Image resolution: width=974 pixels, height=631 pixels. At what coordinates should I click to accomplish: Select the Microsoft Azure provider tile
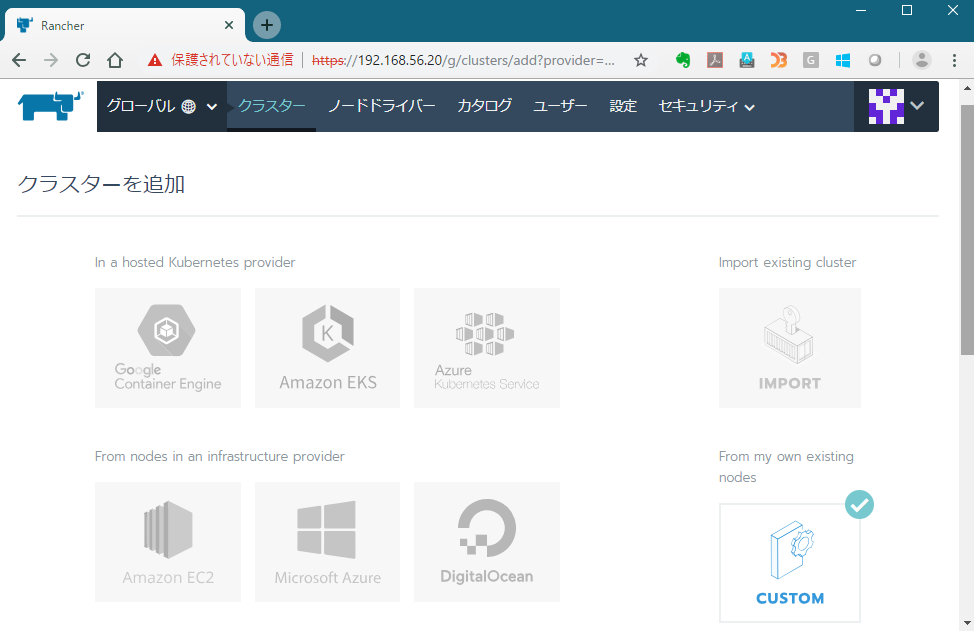327,542
